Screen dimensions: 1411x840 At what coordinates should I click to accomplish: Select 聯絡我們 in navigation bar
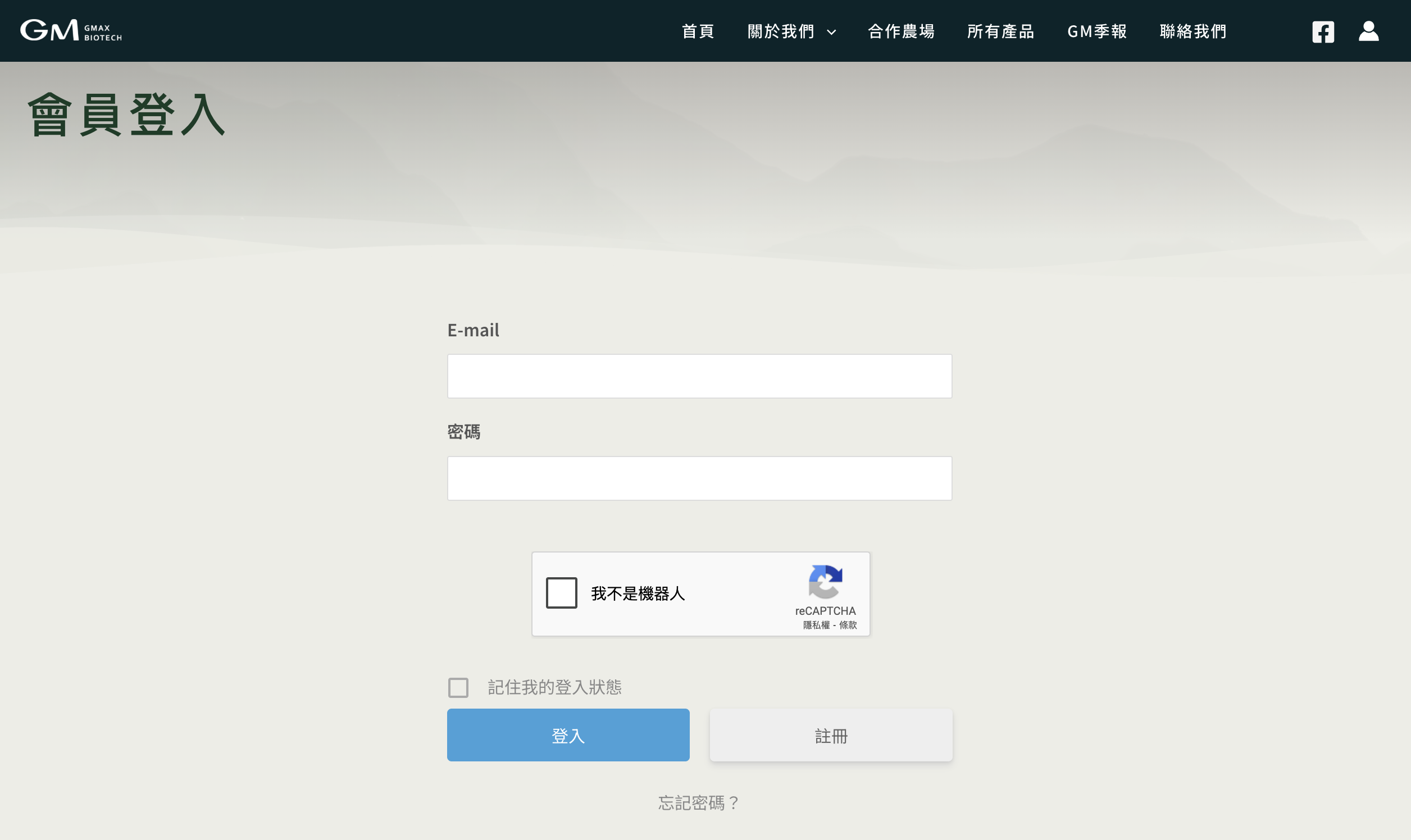pyautogui.click(x=1193, y=31)
